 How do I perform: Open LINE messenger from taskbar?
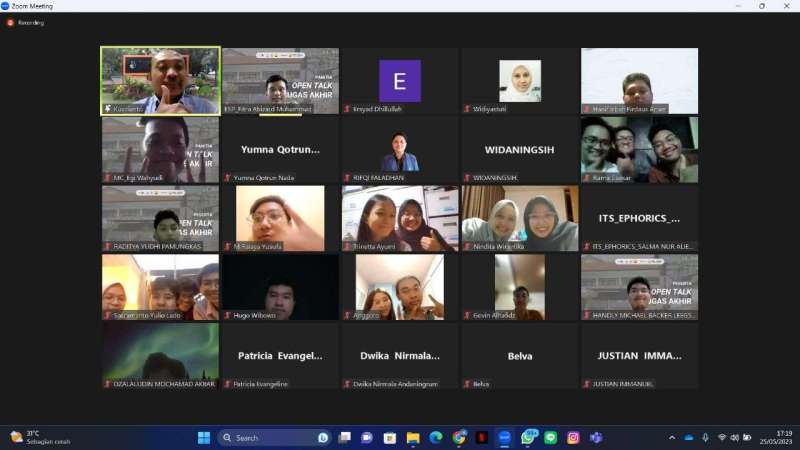pyautogui.click(x=551, y=438)
